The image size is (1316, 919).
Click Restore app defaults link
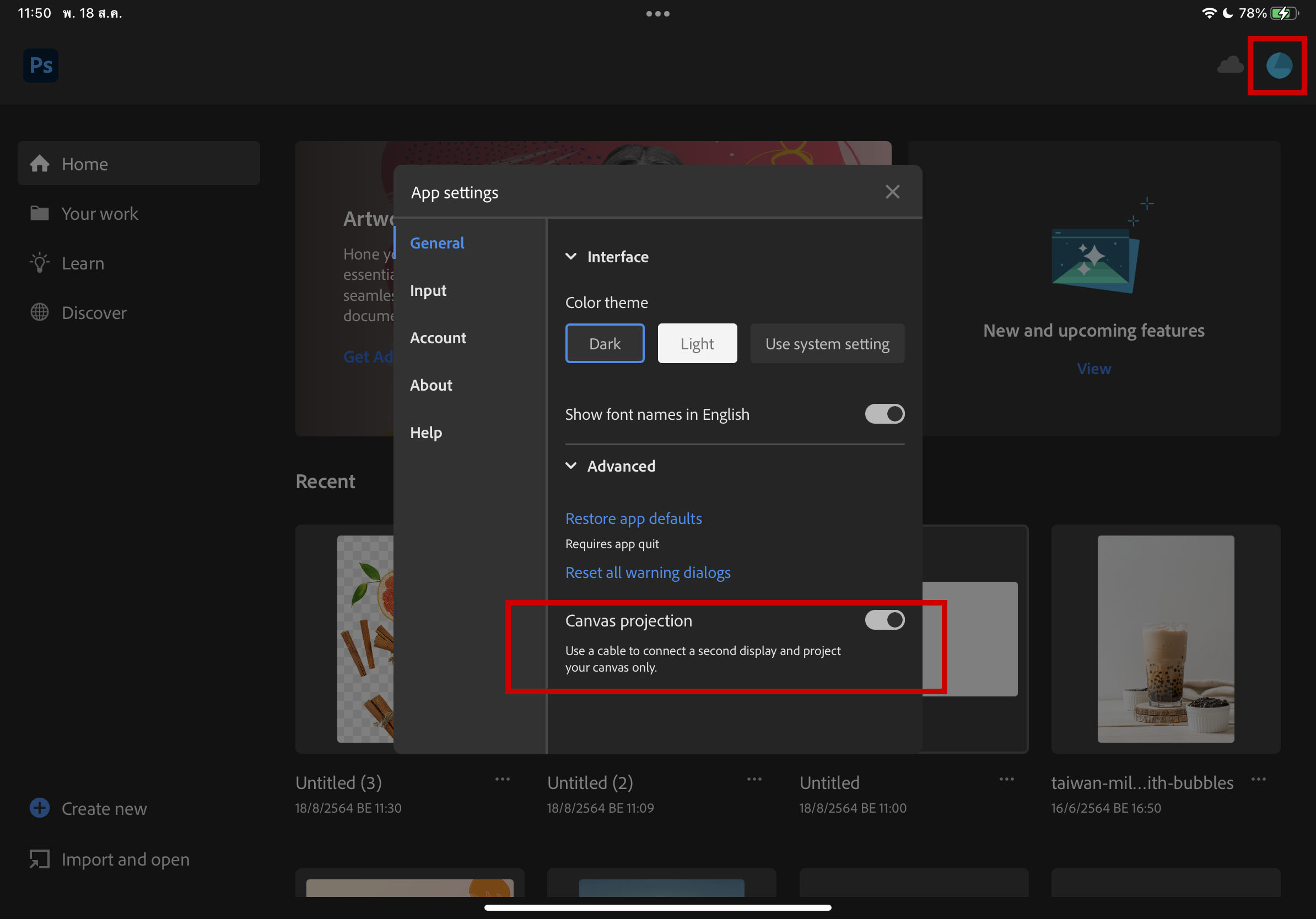tap(633, 518)
